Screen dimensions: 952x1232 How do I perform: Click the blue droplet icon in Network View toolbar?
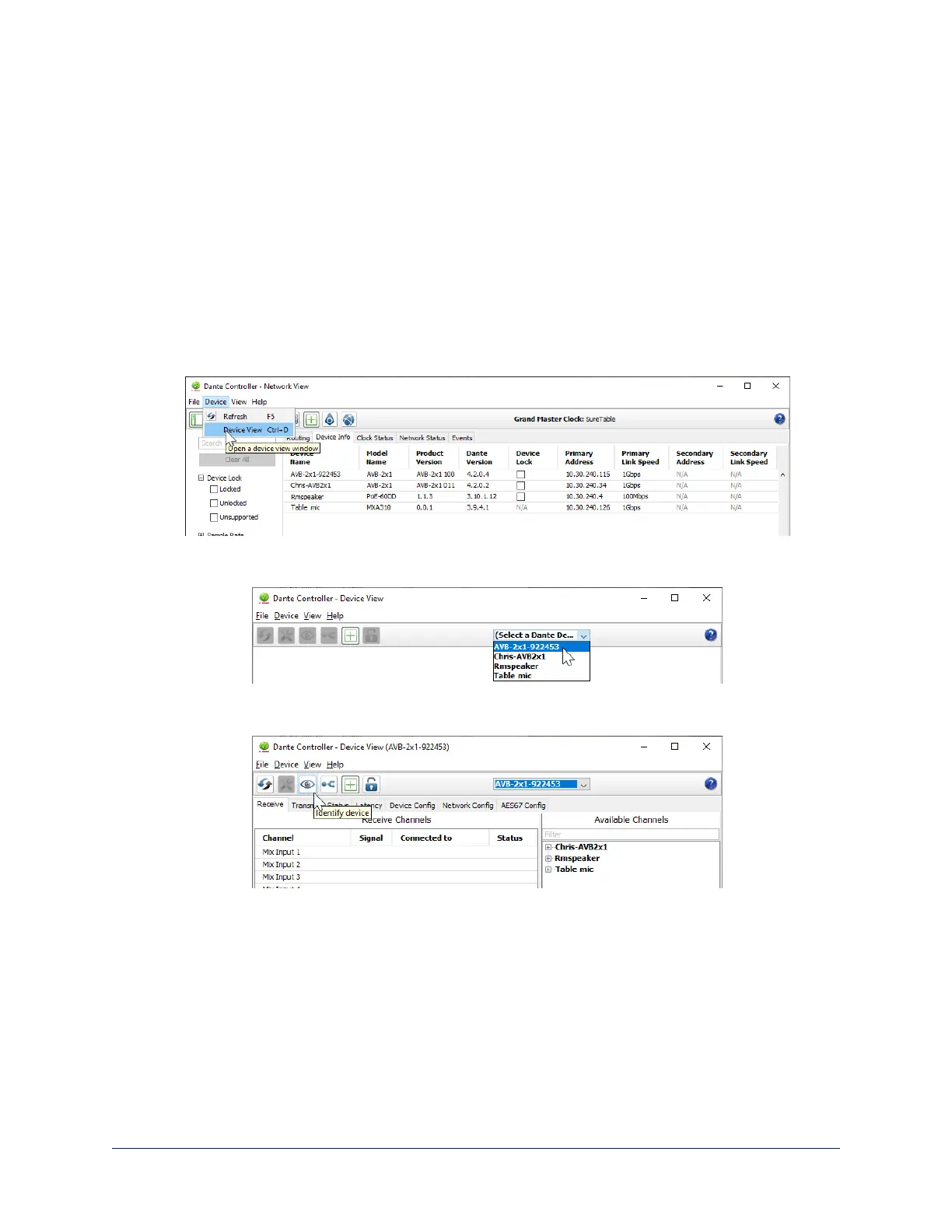(330, 419)
